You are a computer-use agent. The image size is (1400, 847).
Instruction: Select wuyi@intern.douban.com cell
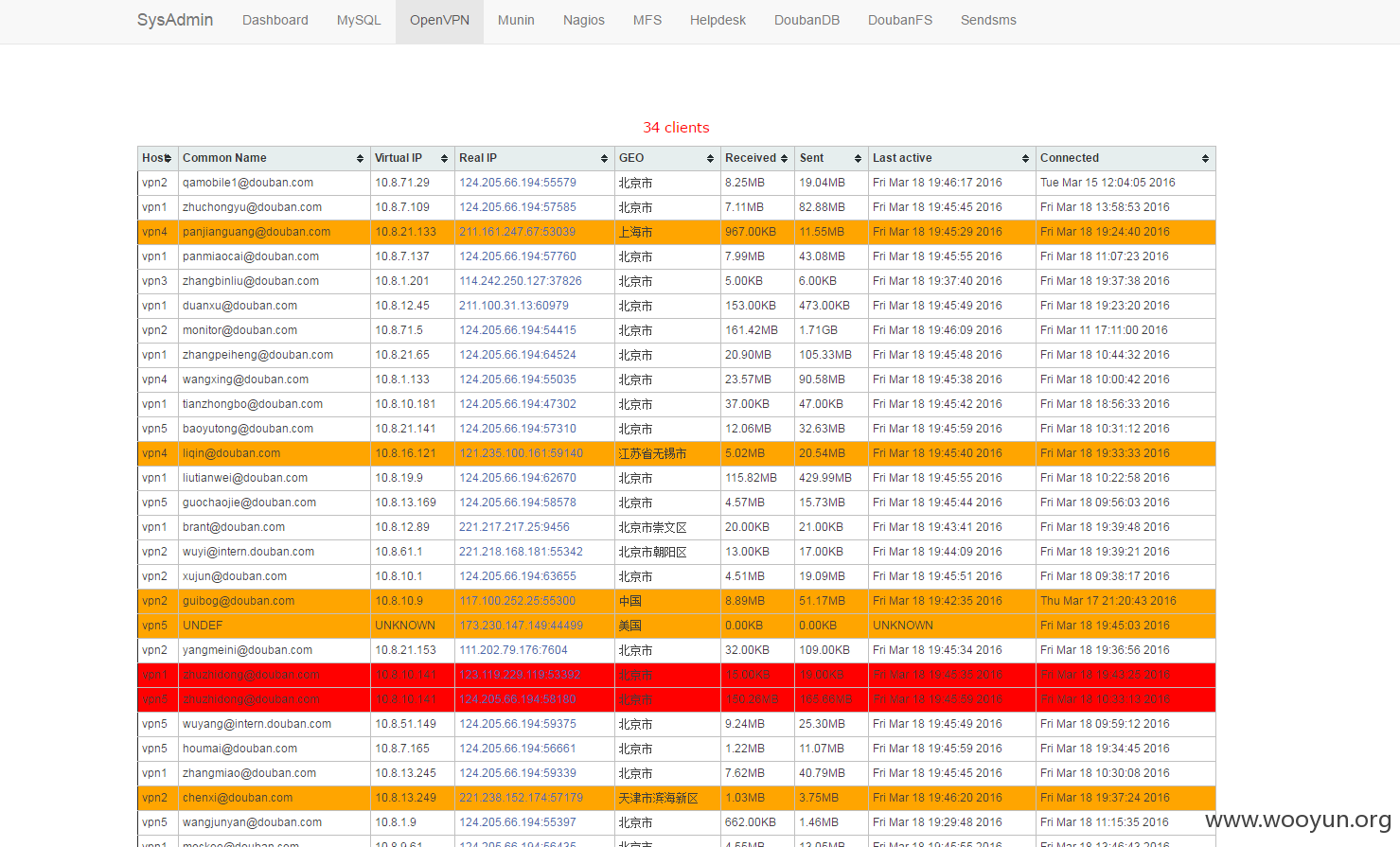point(275,552)
